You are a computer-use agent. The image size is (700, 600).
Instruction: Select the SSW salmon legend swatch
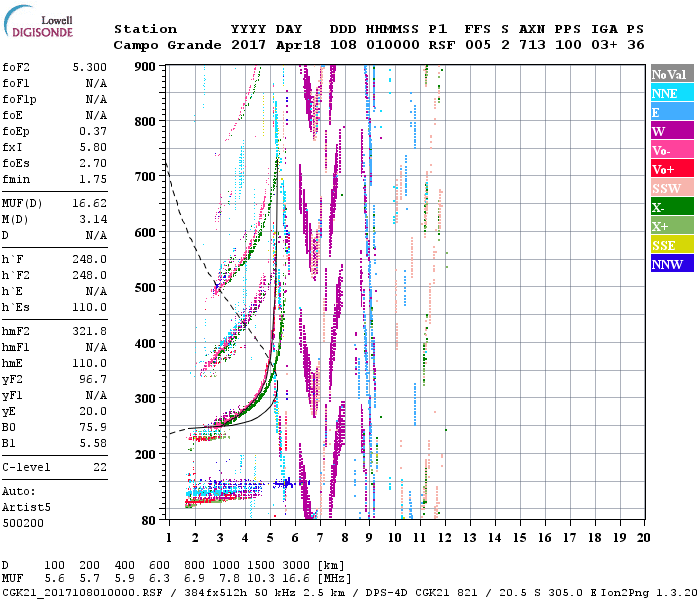(672, 188)
